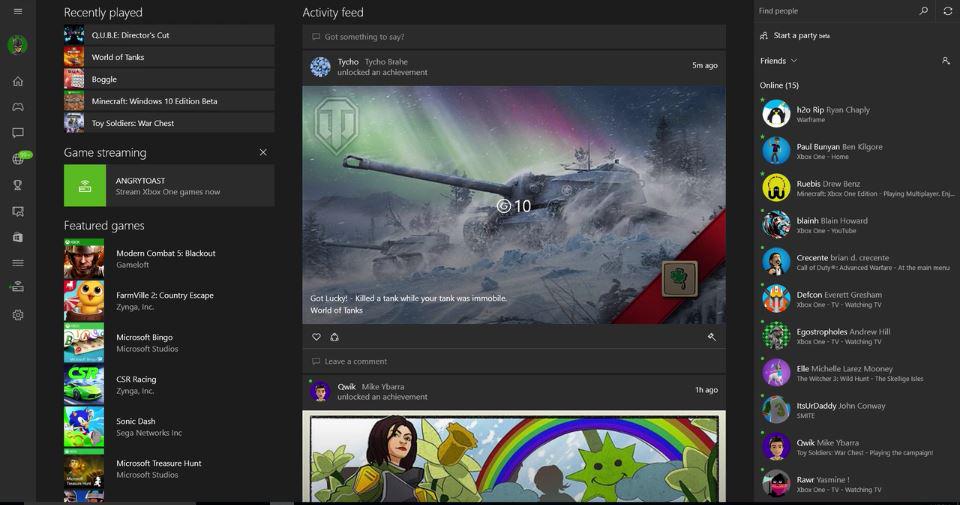The image size is (961, 505).
Task: Close the Game streaming section
Action: [x=263, y=152]
